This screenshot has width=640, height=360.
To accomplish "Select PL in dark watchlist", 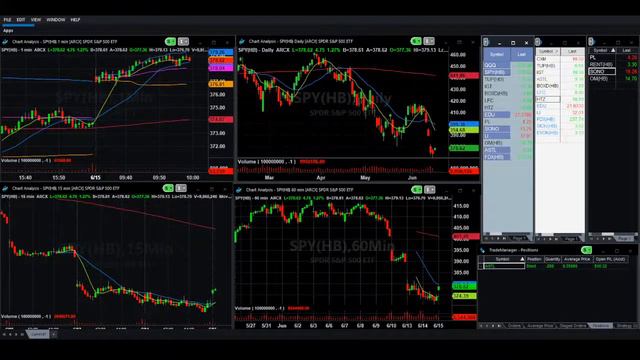I will point(602,58).
